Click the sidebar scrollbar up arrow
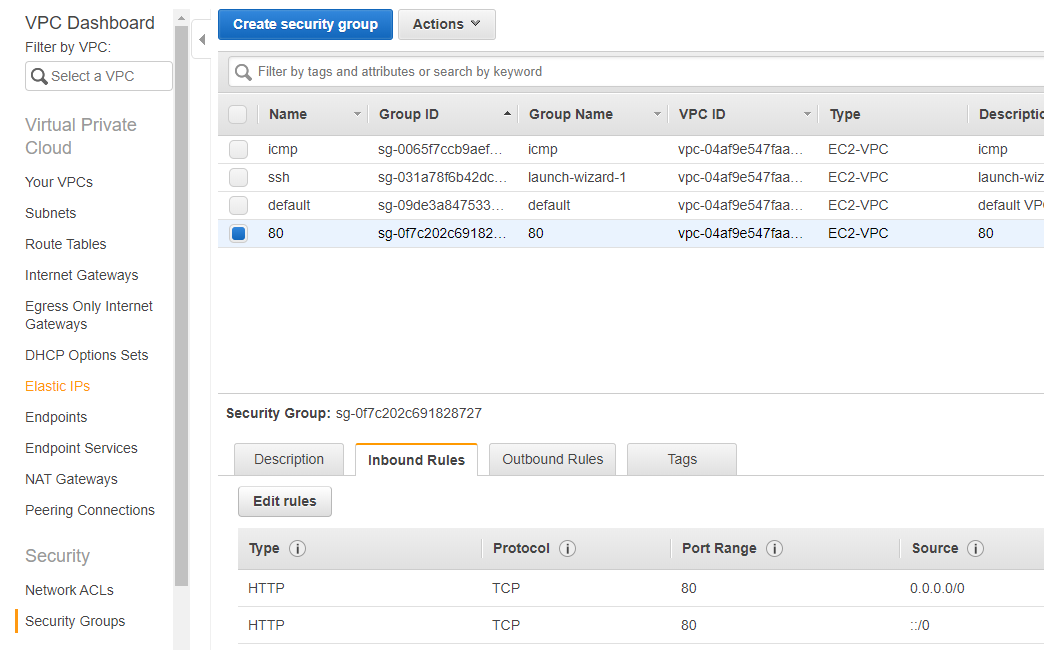1044x650 pixels. tap(181, 19)
